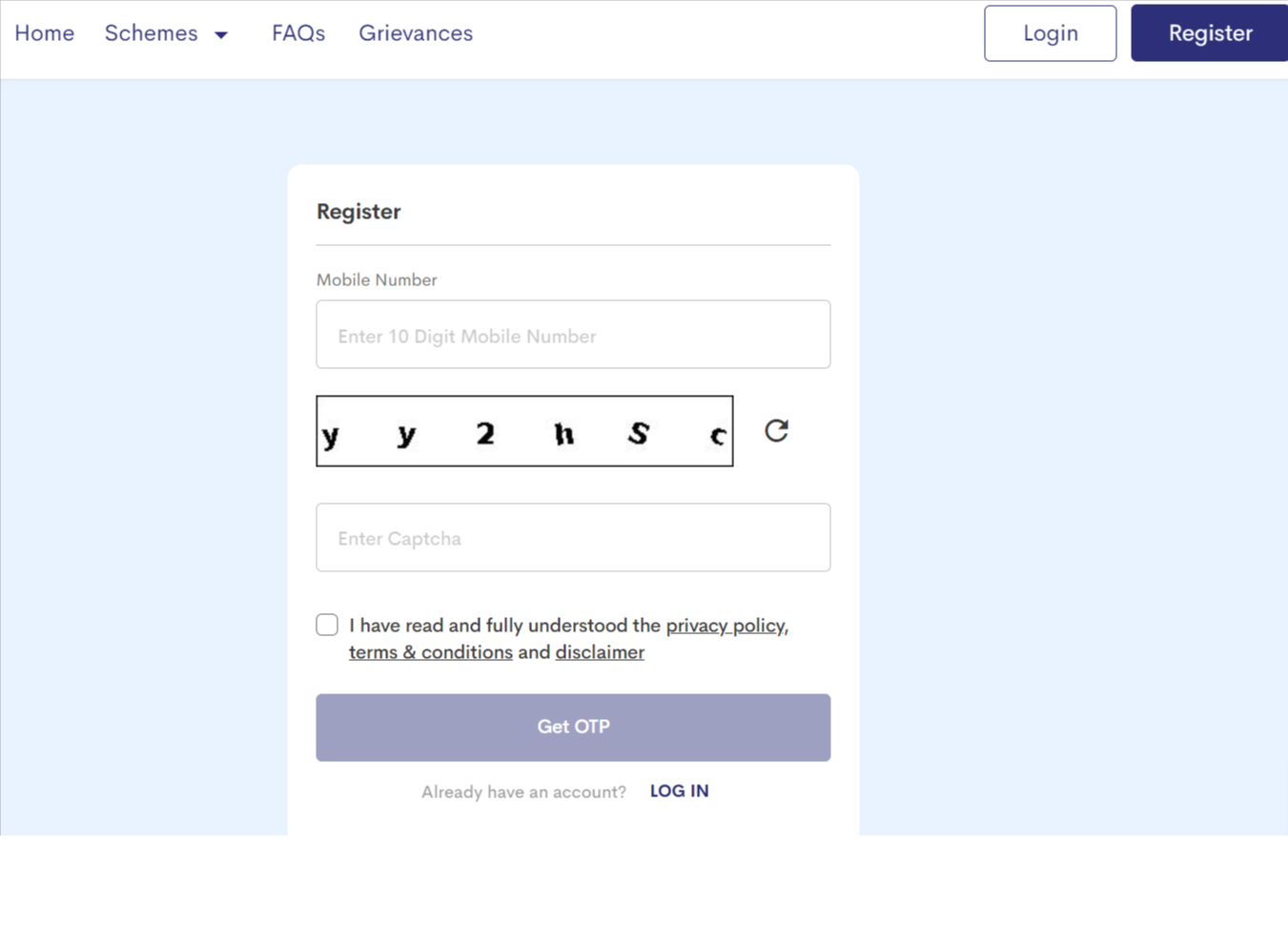Focus the Mobile Number input field
This screenshot has height=927, width=1288.
(x=573, y=335)
